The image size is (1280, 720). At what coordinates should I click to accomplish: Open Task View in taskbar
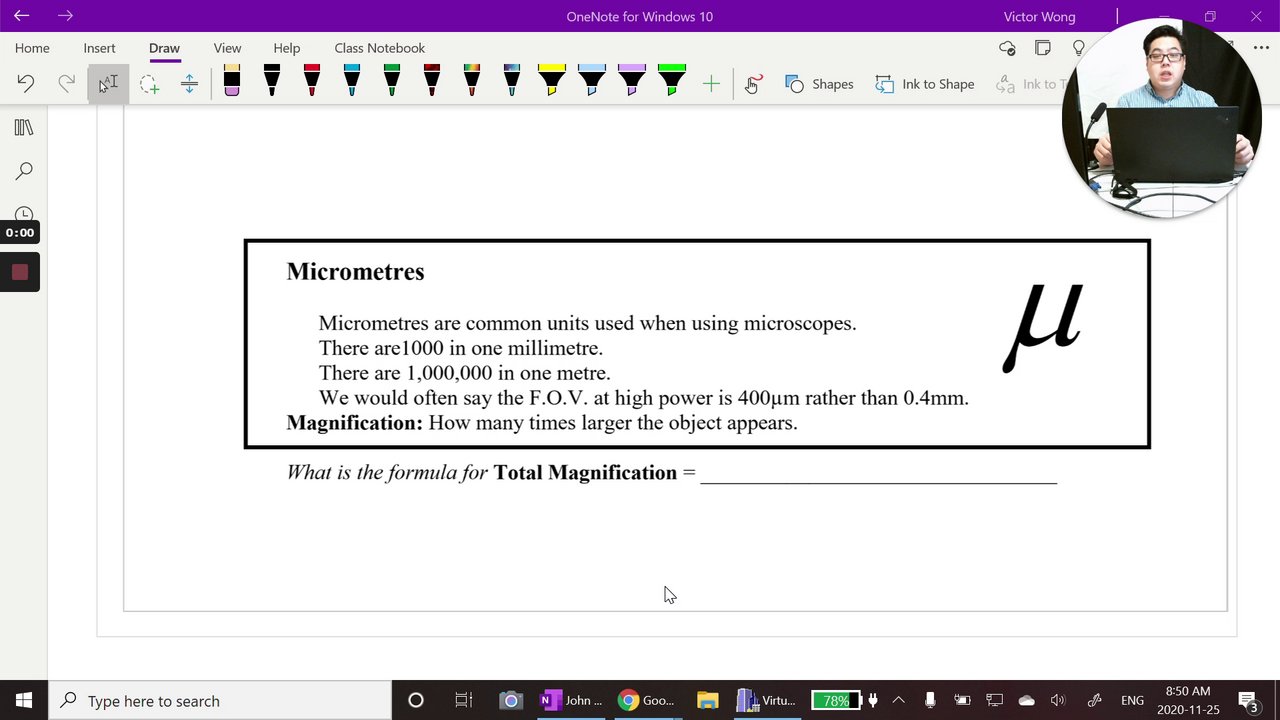coord(463,700)
